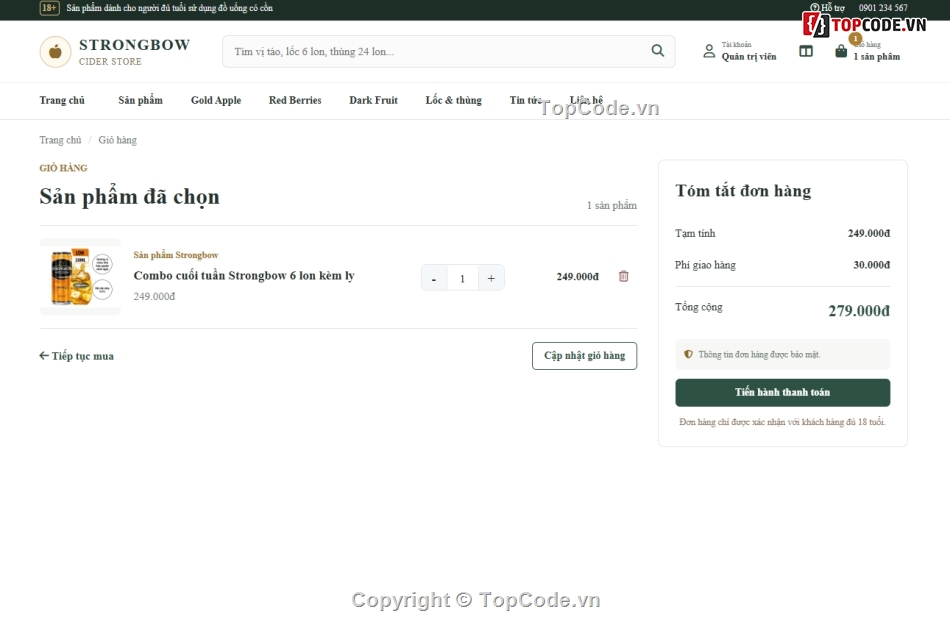Click the Quản trị viên account link
Viewport: 950px width, 631px height.
tap(748, 56)
